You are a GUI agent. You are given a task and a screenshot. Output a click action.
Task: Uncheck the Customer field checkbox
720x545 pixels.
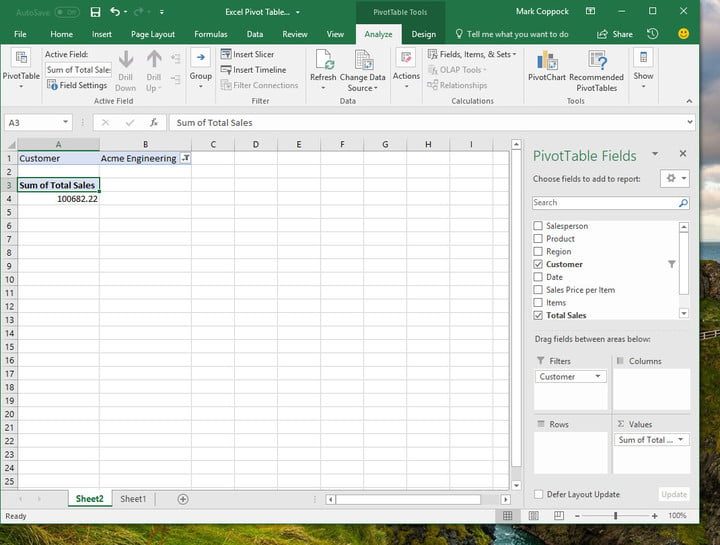coord(539,264)
